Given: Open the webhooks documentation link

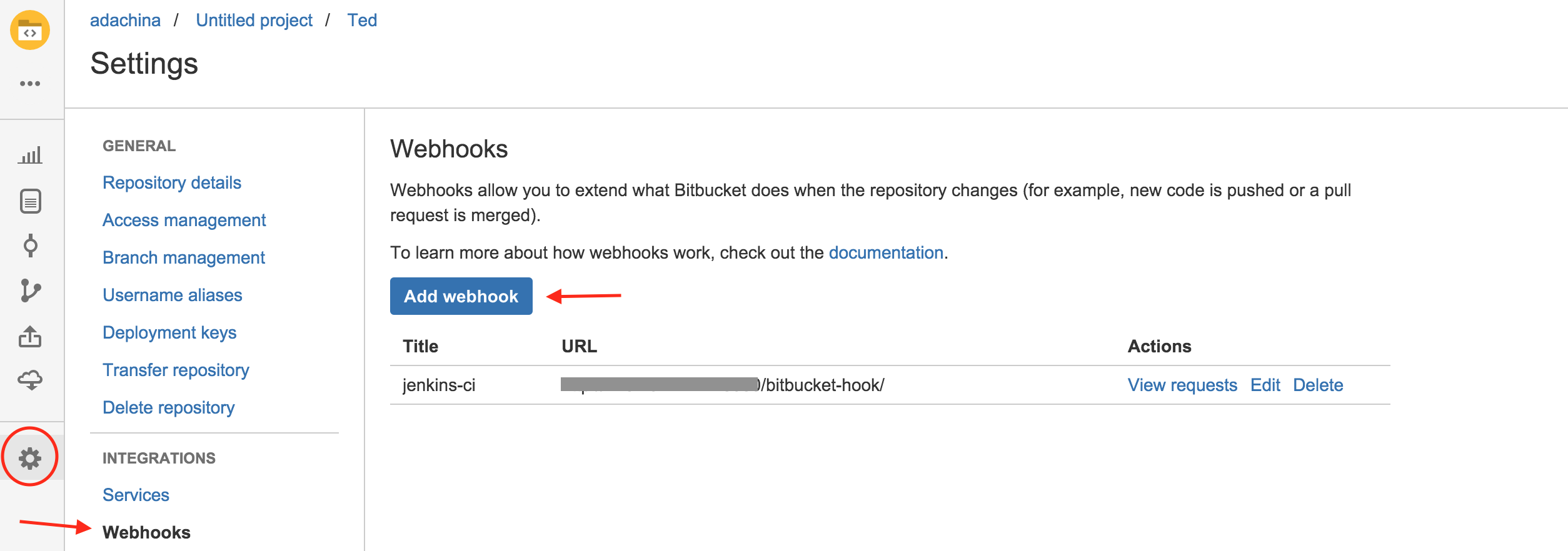Looking at the screenshot, I should click(885, 252).
